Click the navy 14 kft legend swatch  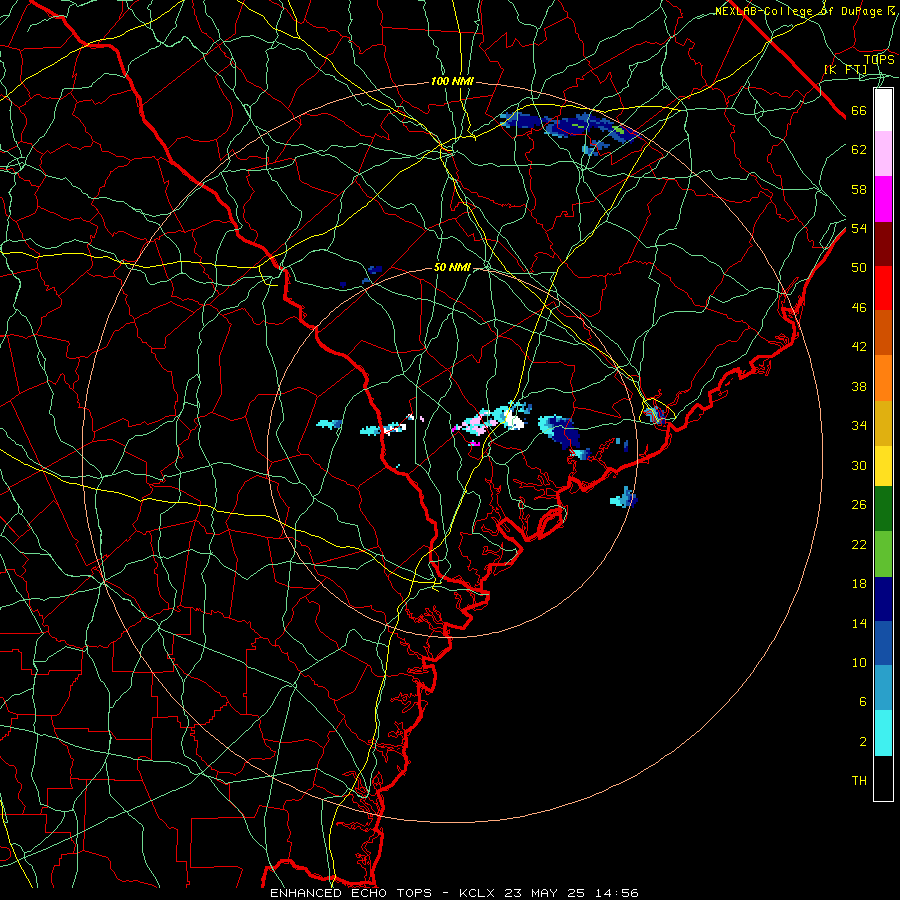(883, 599)
